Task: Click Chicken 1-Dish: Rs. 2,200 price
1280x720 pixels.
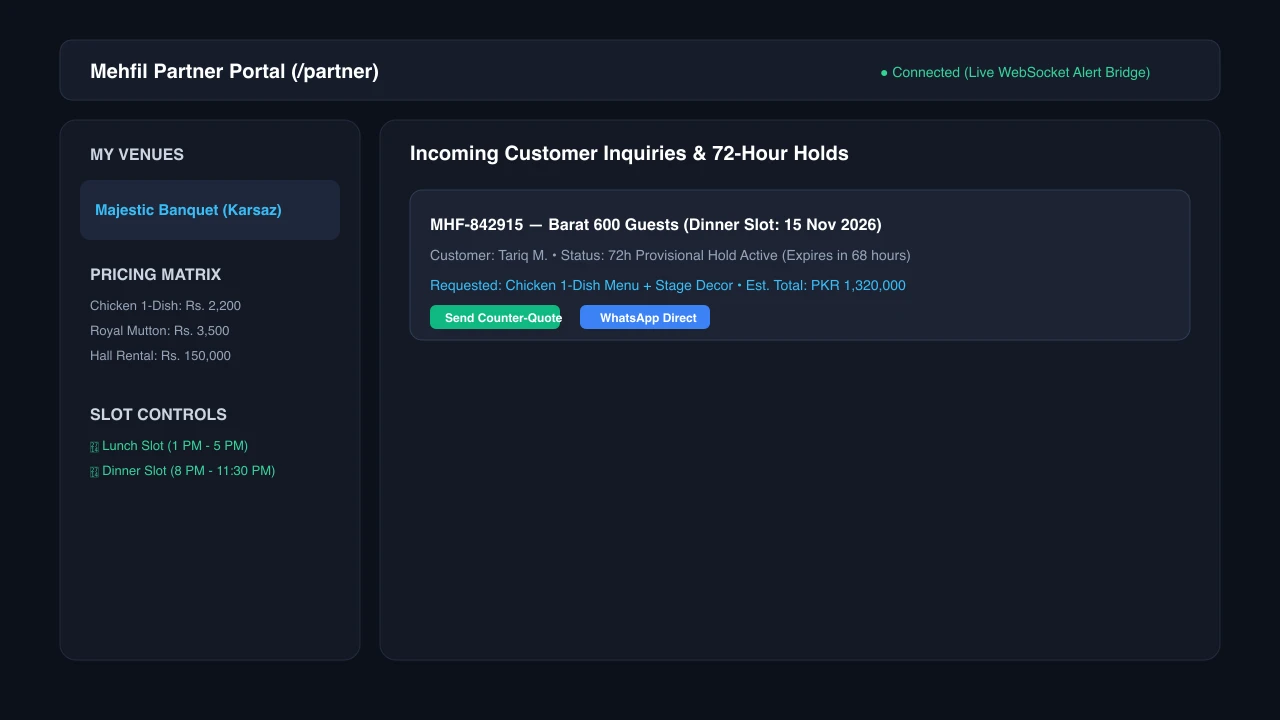Action: 165,306
